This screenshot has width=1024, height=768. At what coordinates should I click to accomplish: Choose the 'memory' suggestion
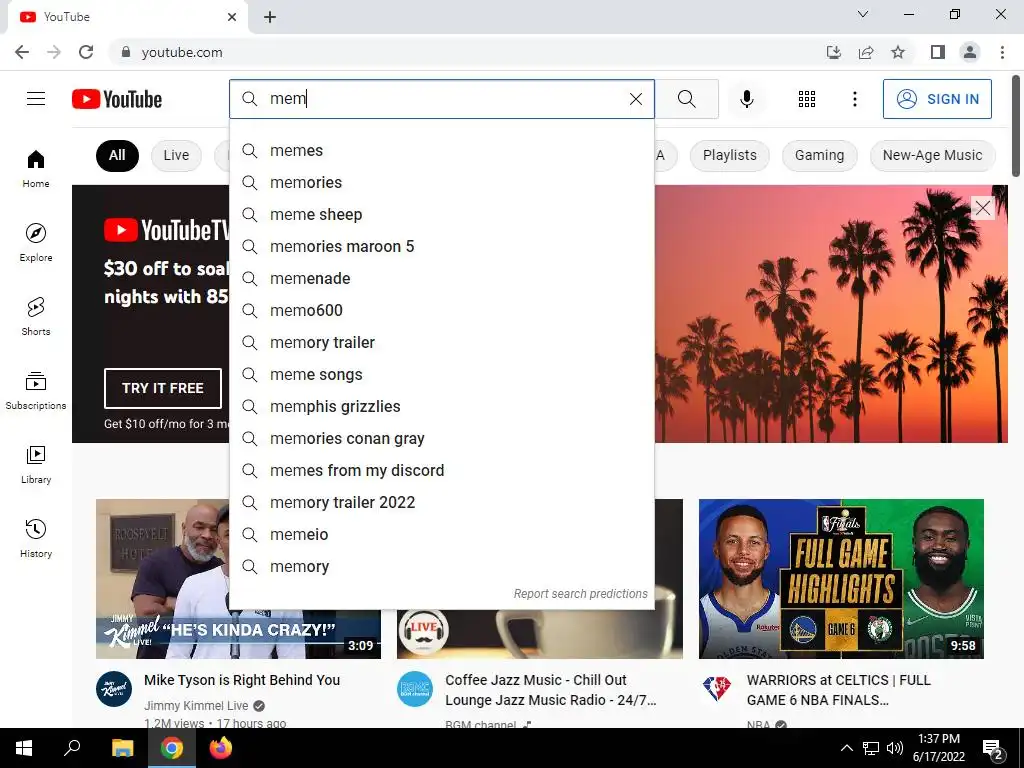[441, 566]
